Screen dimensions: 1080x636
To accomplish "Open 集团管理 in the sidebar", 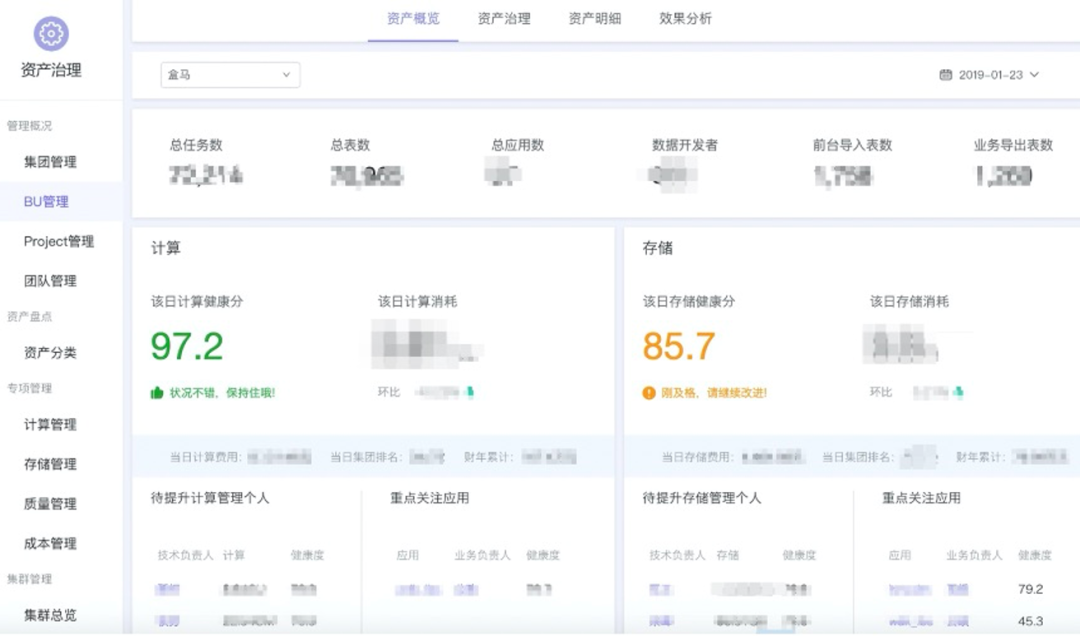I will 50,162.
